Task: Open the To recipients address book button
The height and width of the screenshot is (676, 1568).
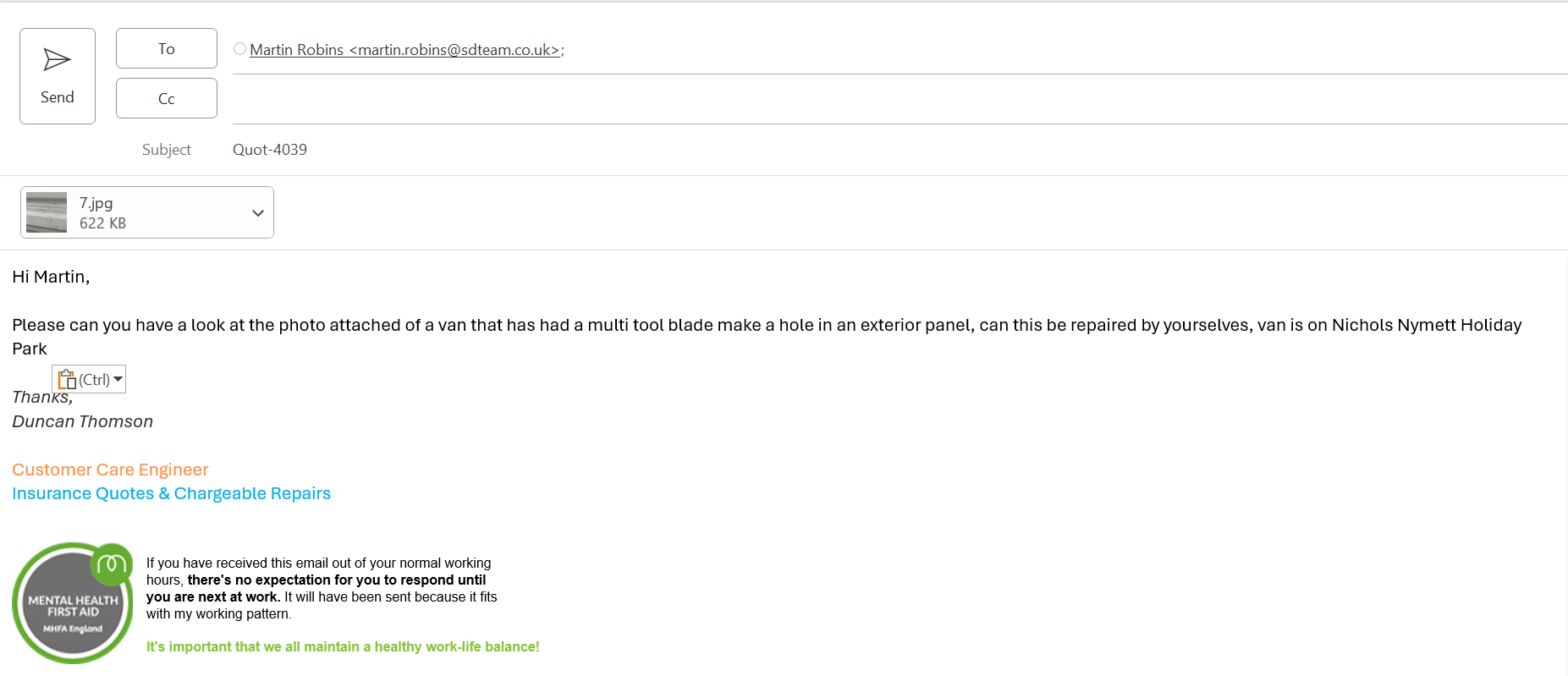Action: pos(167,49)
